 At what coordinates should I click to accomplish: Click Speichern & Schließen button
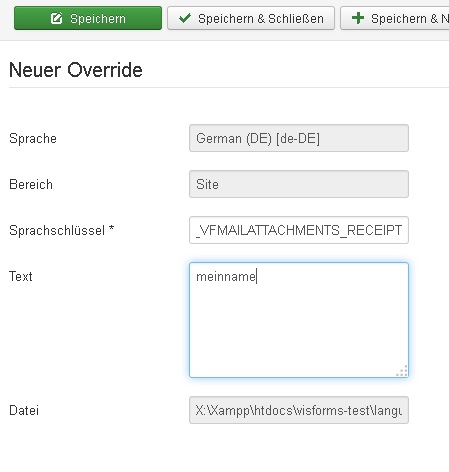point(251,18)
